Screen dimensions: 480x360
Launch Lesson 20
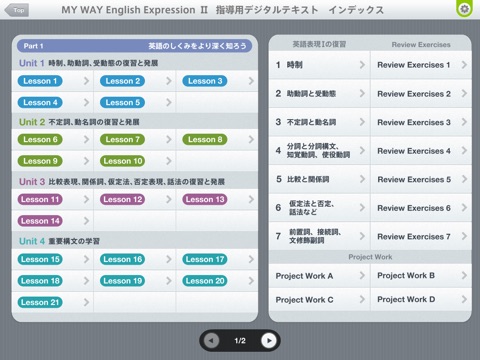(205, 281)
